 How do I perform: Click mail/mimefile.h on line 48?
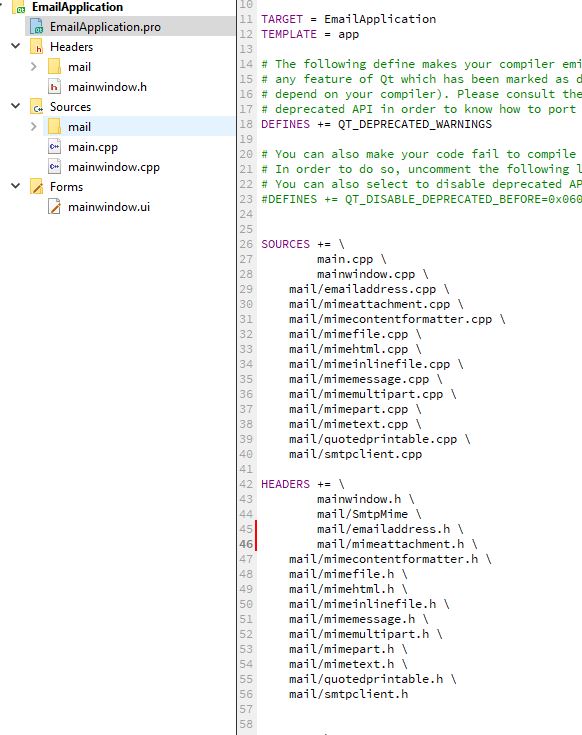342,574
